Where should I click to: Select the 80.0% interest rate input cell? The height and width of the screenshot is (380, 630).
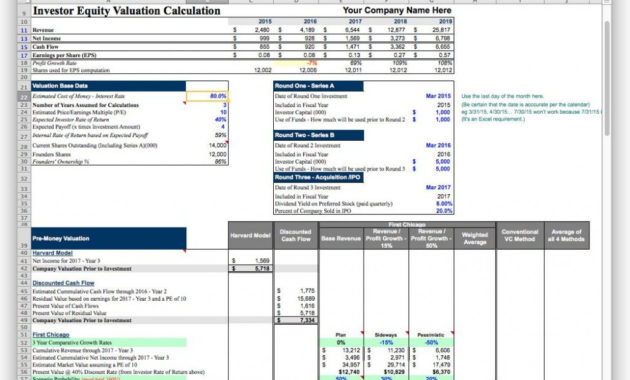tap(207, 96)
